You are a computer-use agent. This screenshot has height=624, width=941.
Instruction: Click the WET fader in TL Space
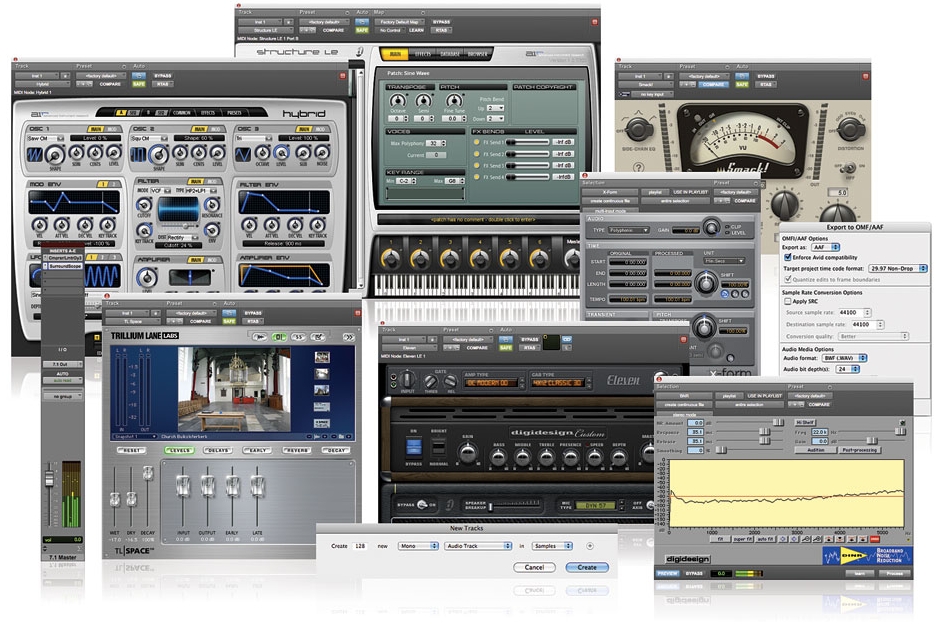(115, 499)
